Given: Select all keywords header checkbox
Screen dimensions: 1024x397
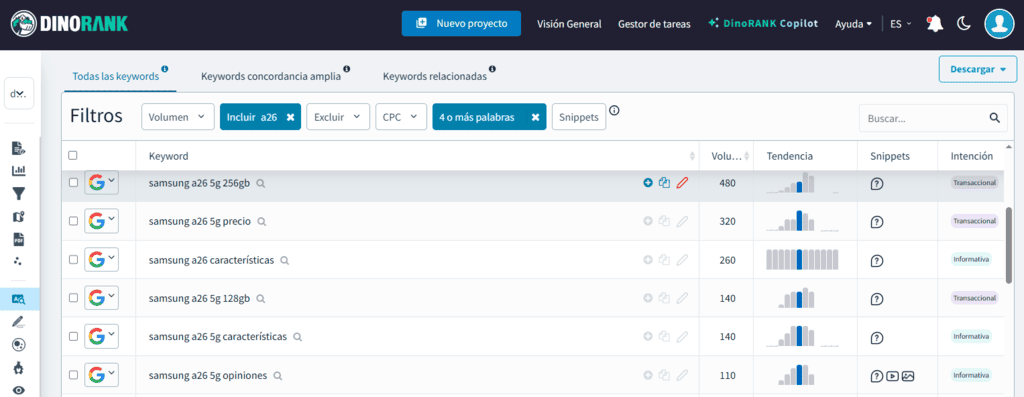Looking at the screenshot, I should pyautogui.click(x=73, y=155).
